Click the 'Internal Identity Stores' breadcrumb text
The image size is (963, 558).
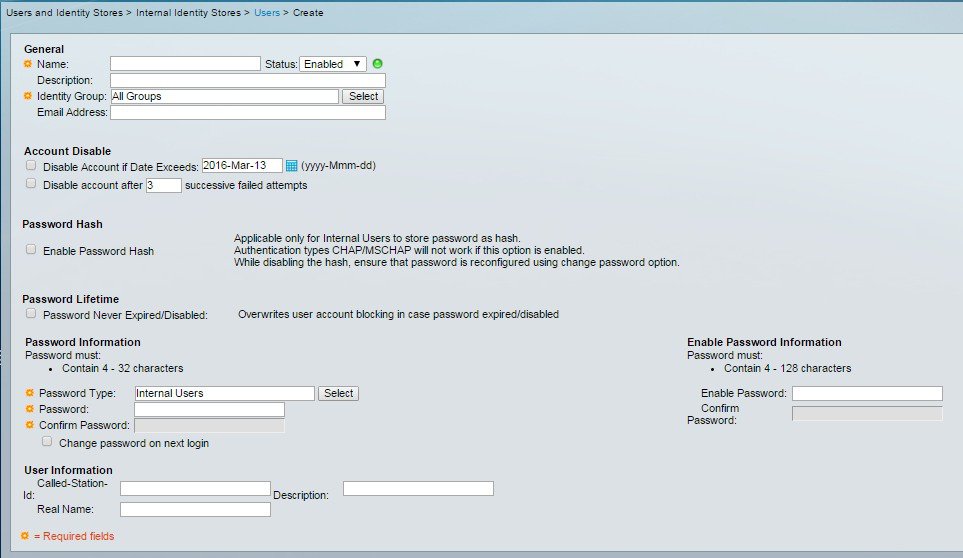(189, 12)
